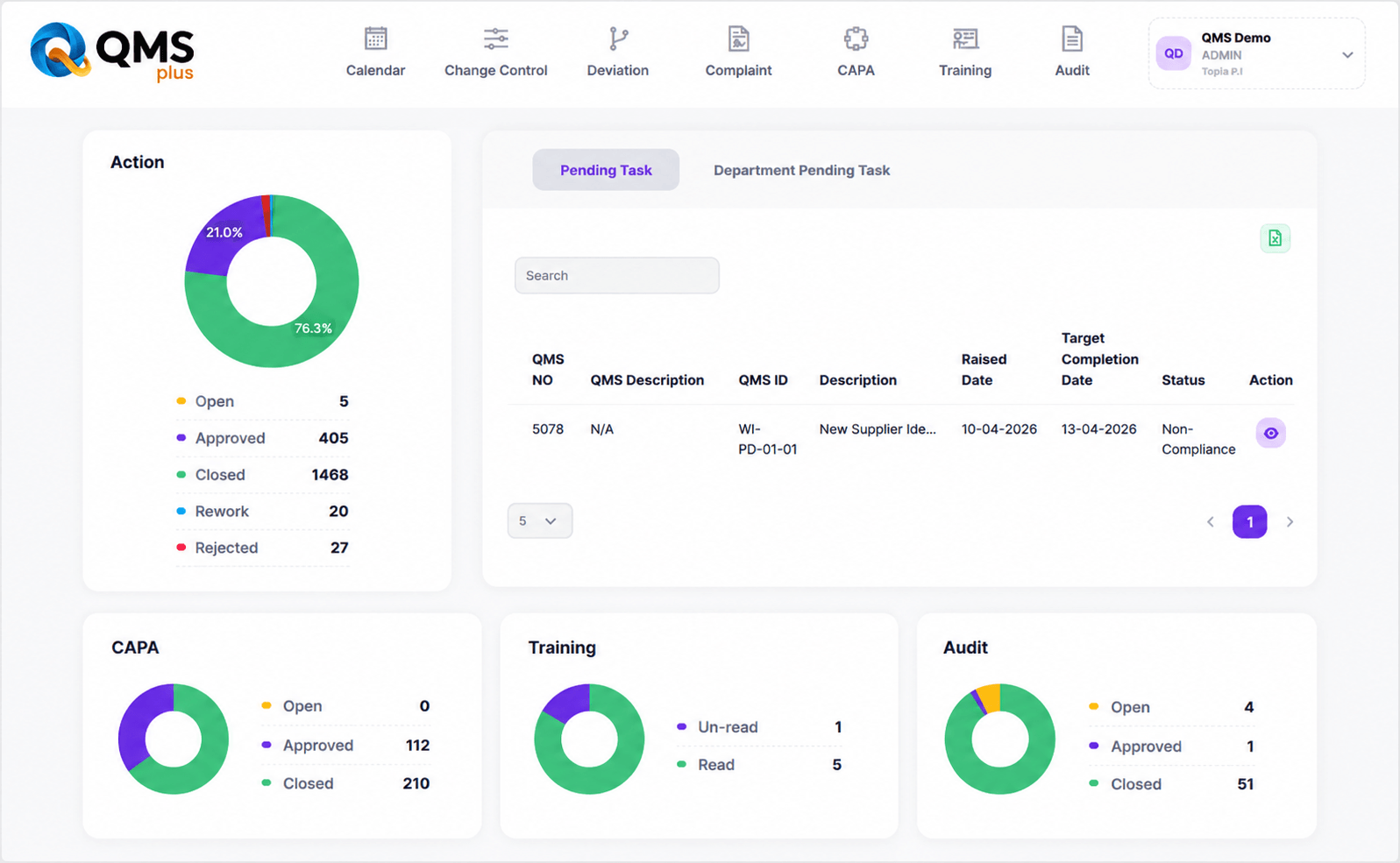Open the Audit module icon
1400x863 pixels.
pos(1071,39)
